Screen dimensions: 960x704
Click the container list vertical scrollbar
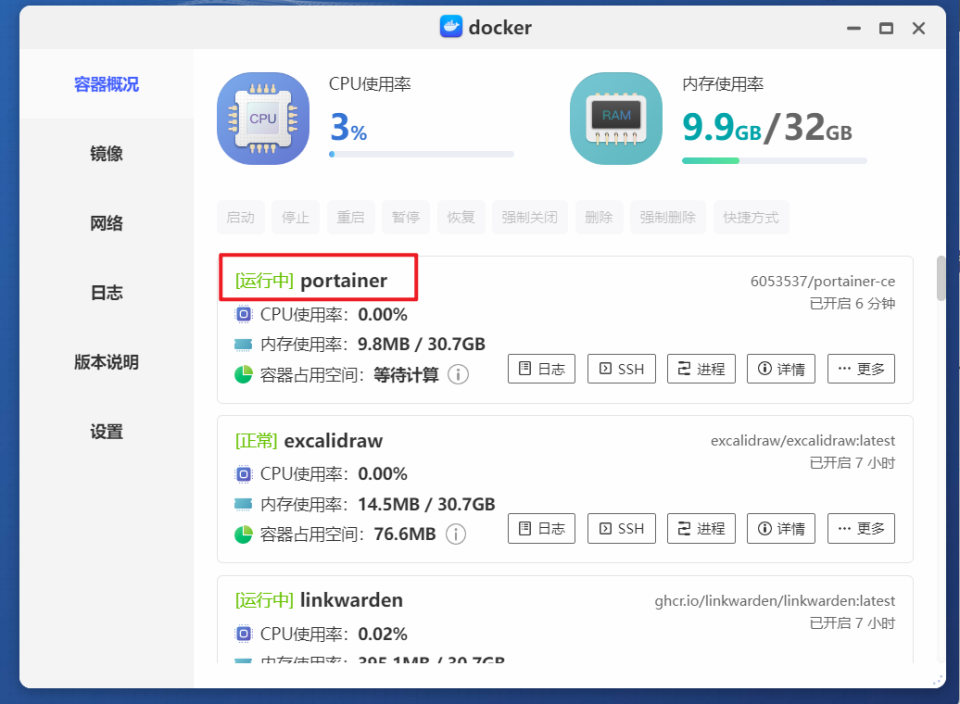tap(941, 279)
